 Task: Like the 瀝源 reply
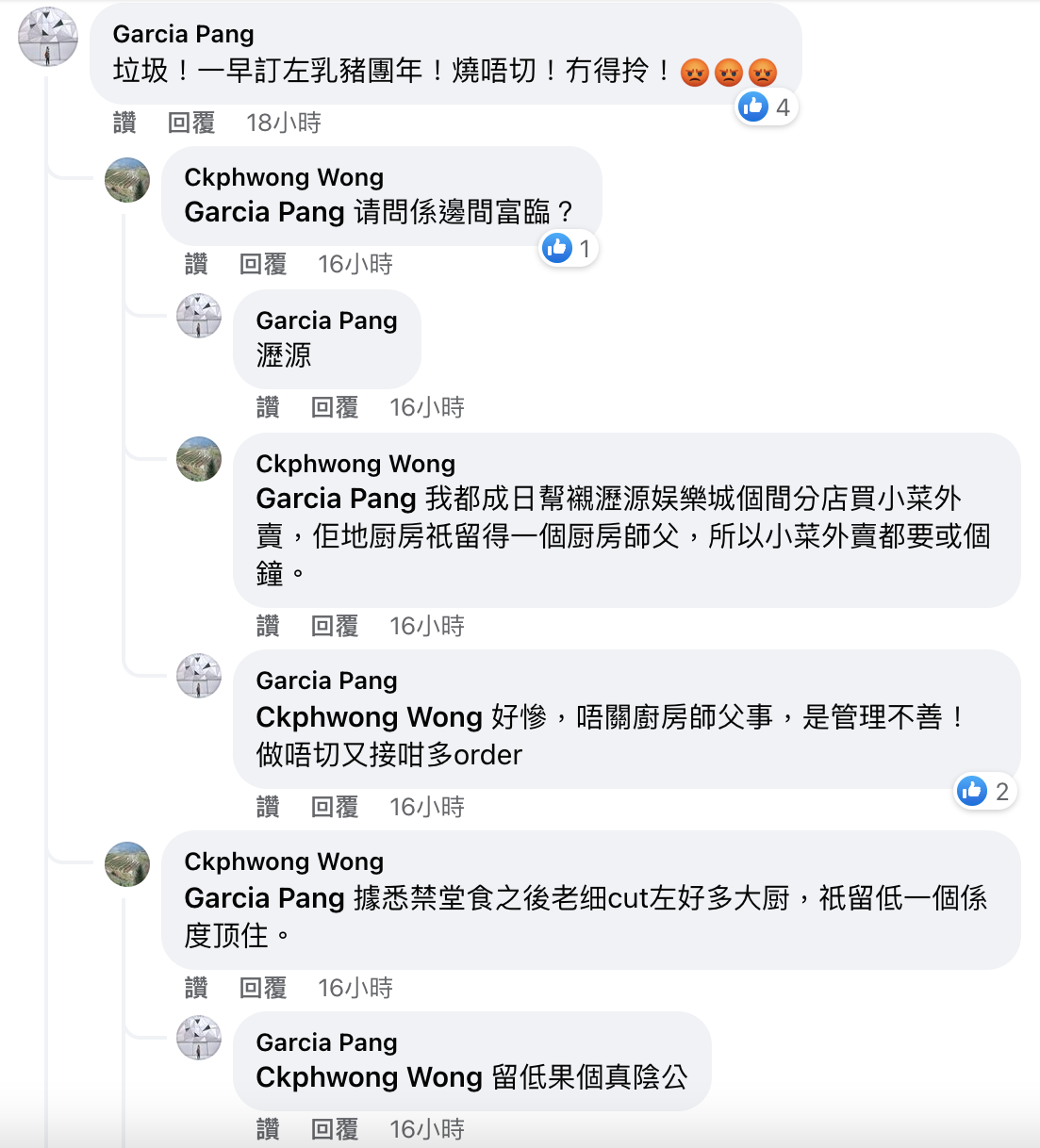tap(268, 407)
